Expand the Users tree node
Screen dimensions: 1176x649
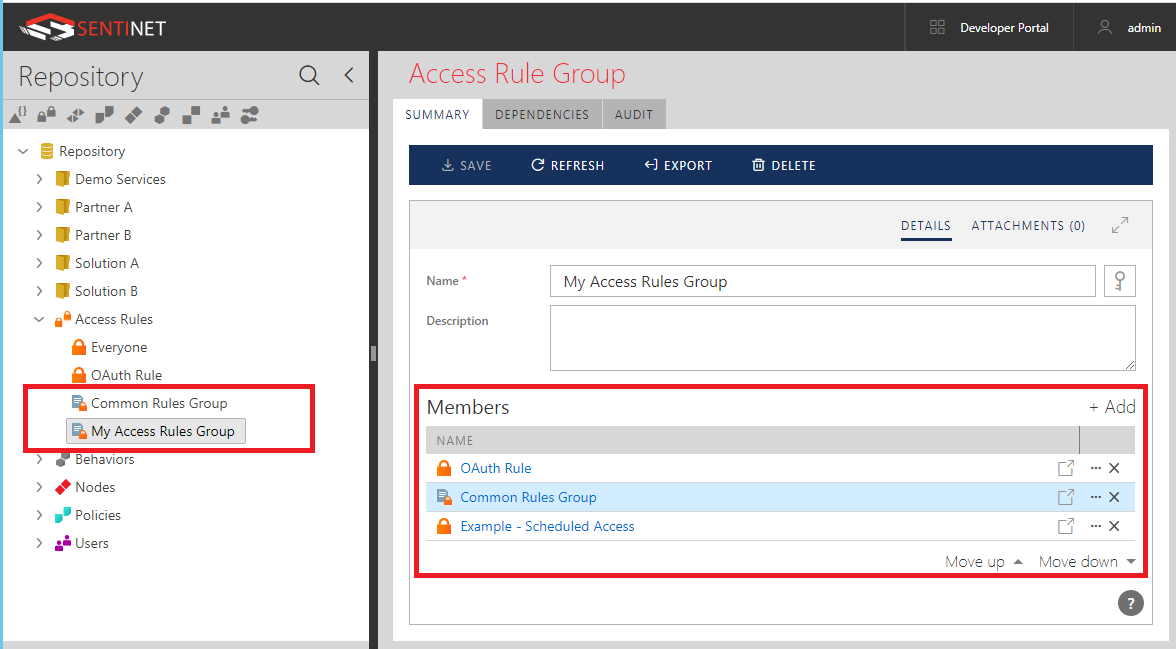coord(39,543)
